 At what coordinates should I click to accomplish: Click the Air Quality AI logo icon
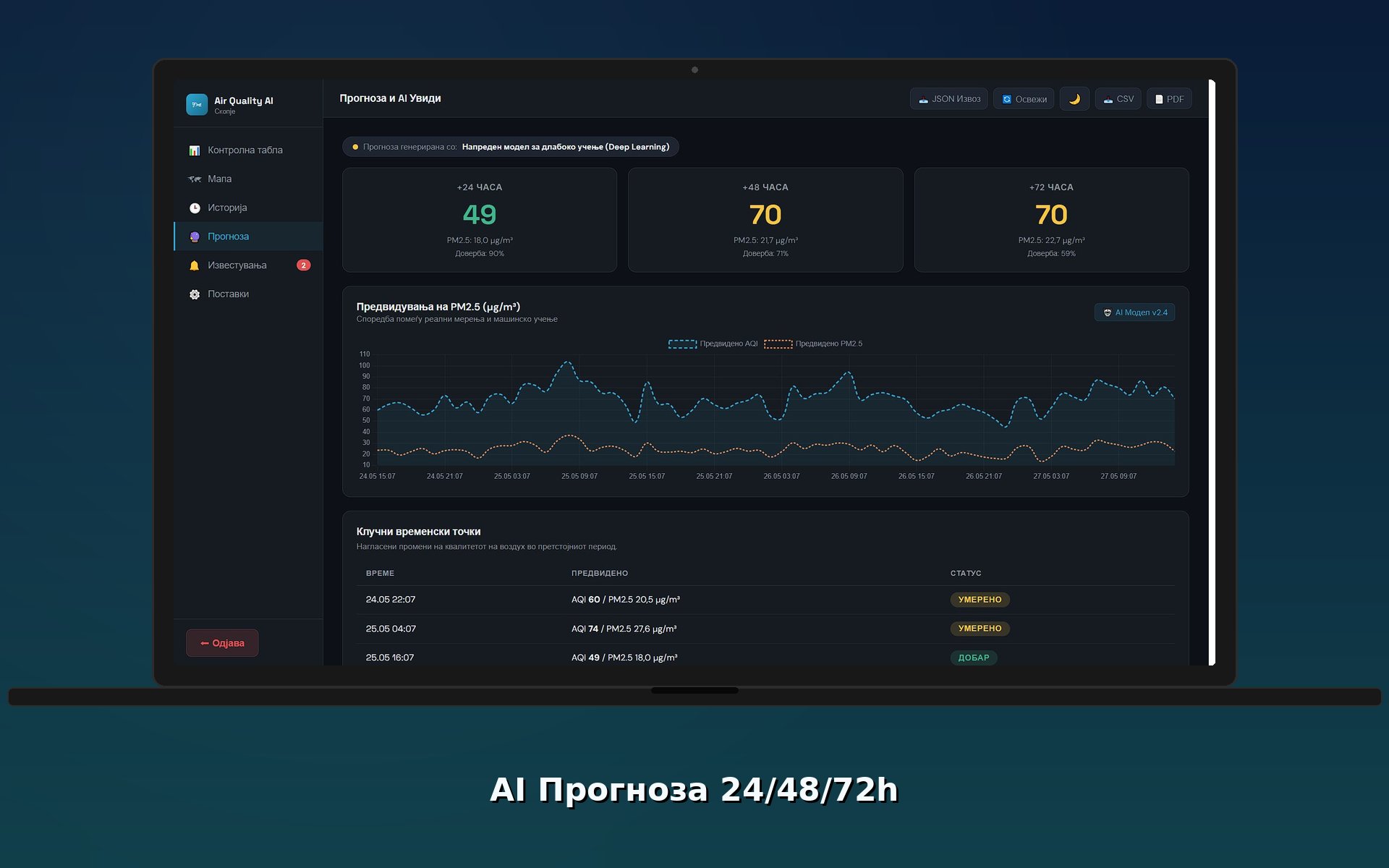(x=197, y=105)
